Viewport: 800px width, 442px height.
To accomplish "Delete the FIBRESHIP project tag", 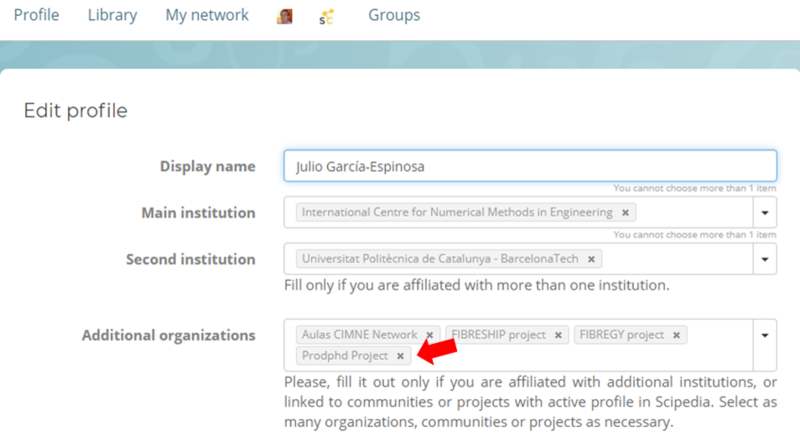I will 558,335.
